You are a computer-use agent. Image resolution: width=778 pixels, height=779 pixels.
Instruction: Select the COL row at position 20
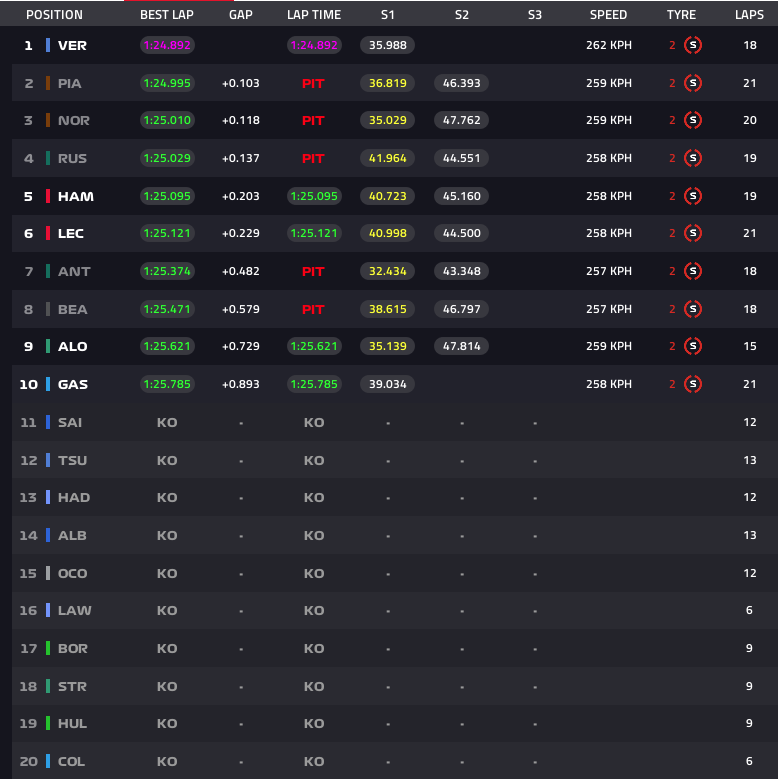tap(394, 761)
